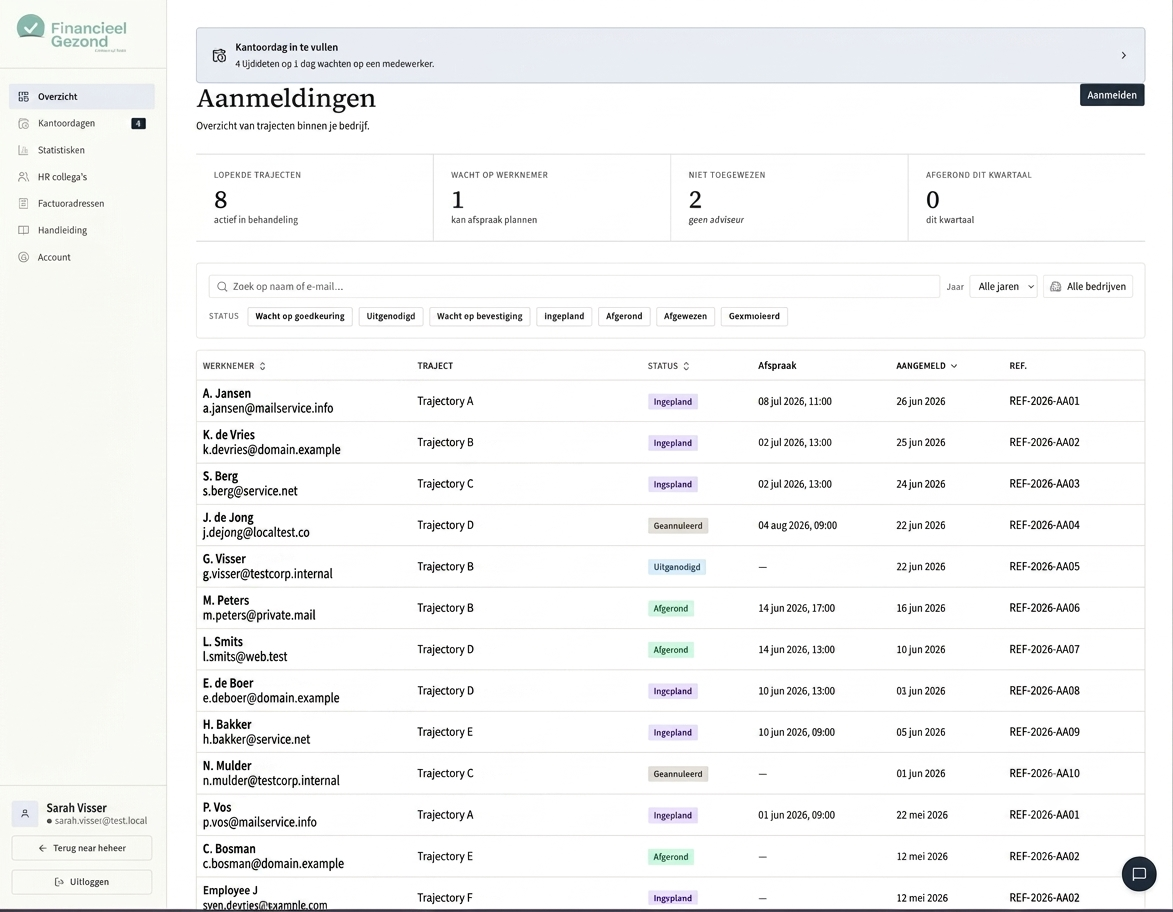Click the Alle bedrijven button
The height and width of the screenshot is (912, 1173).
pos(1088,287)
